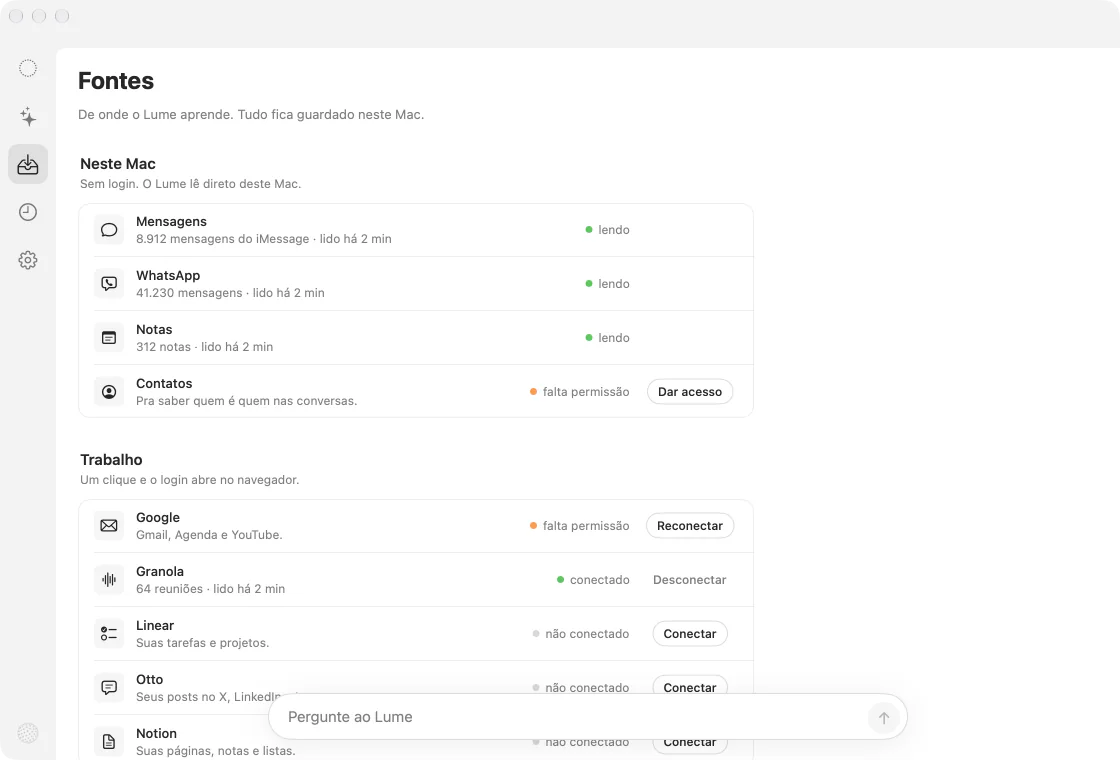Click the Contatos person icon

coord(109,391)
